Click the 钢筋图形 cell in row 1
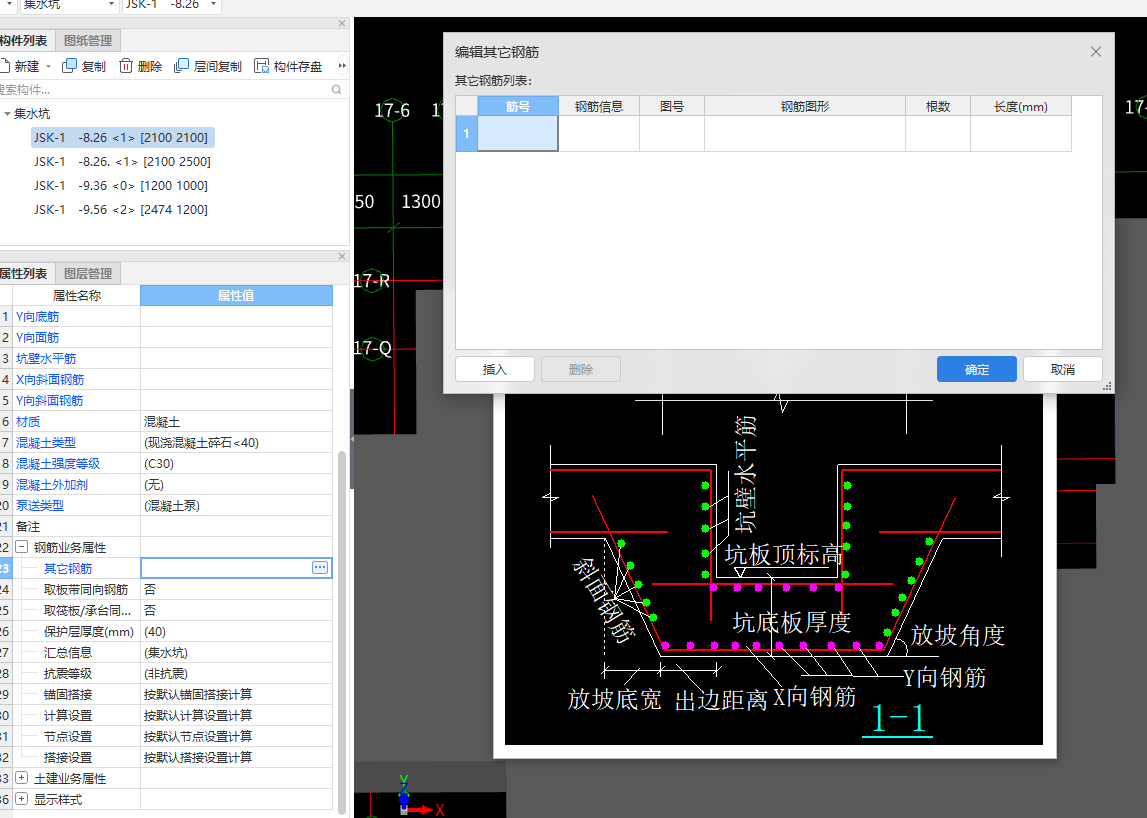Image resolution: width=1147 pixels, height=818 pixels. tap(805, 134)
